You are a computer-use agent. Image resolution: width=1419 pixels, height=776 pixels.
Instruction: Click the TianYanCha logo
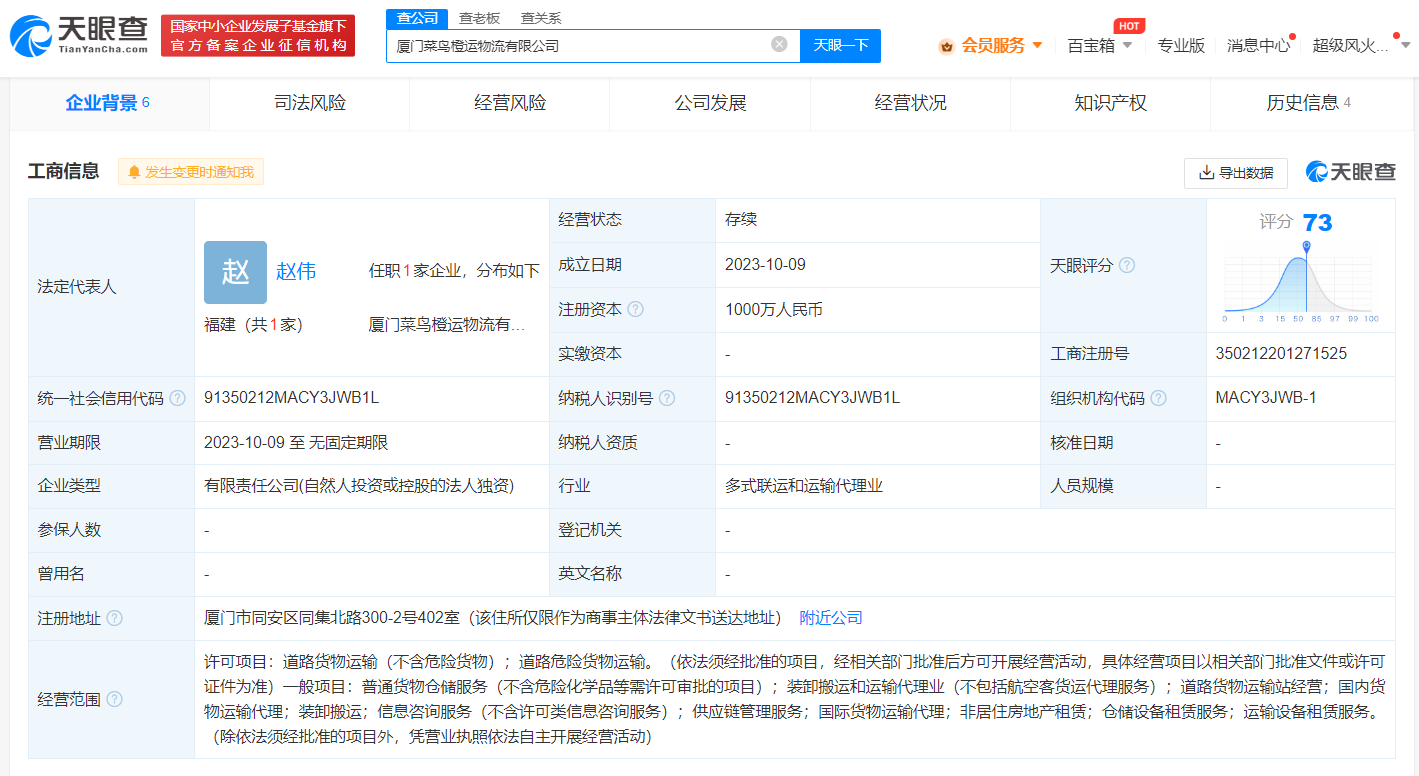tap(78, 35)
